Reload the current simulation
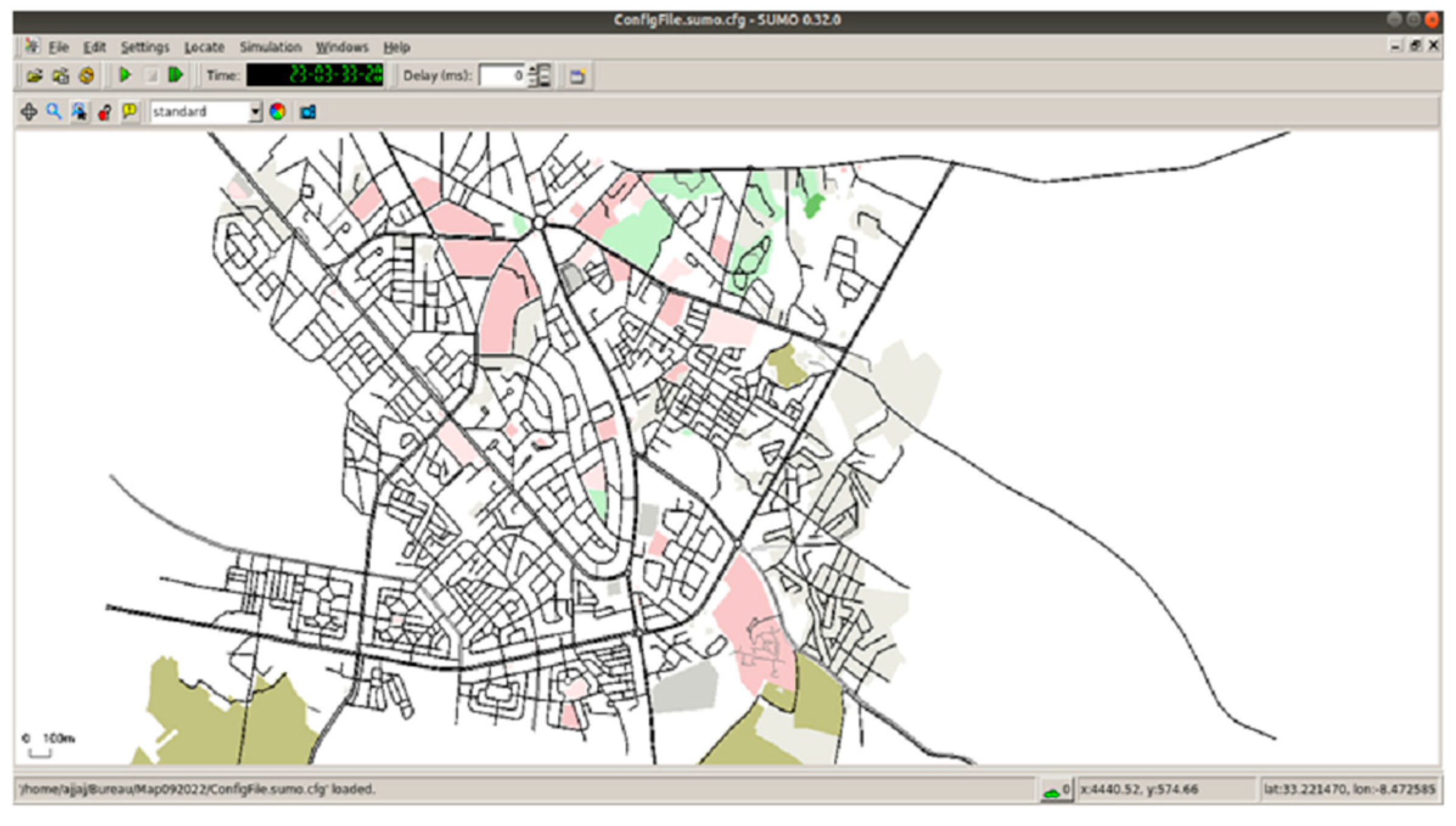The height and width of the screenshot is (826, 1456). point(87,76)
